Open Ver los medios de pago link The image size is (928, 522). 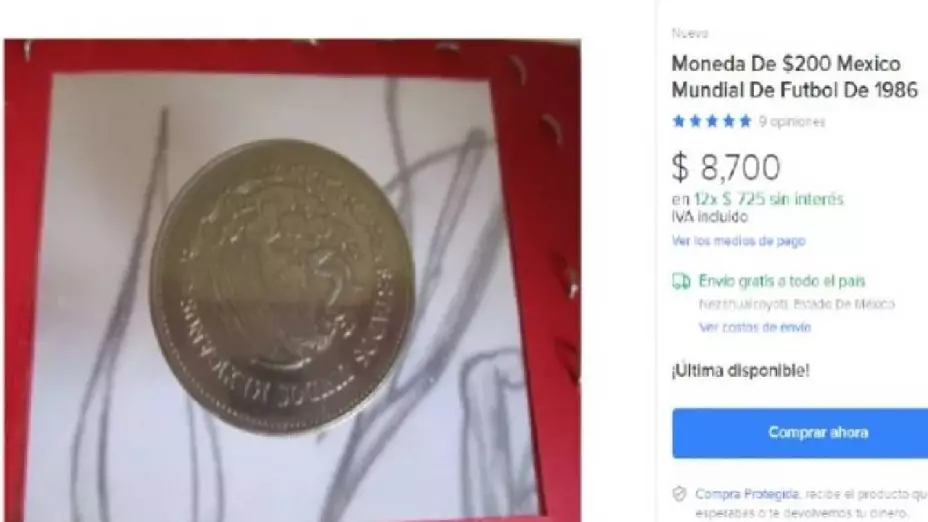pos(738,241)
